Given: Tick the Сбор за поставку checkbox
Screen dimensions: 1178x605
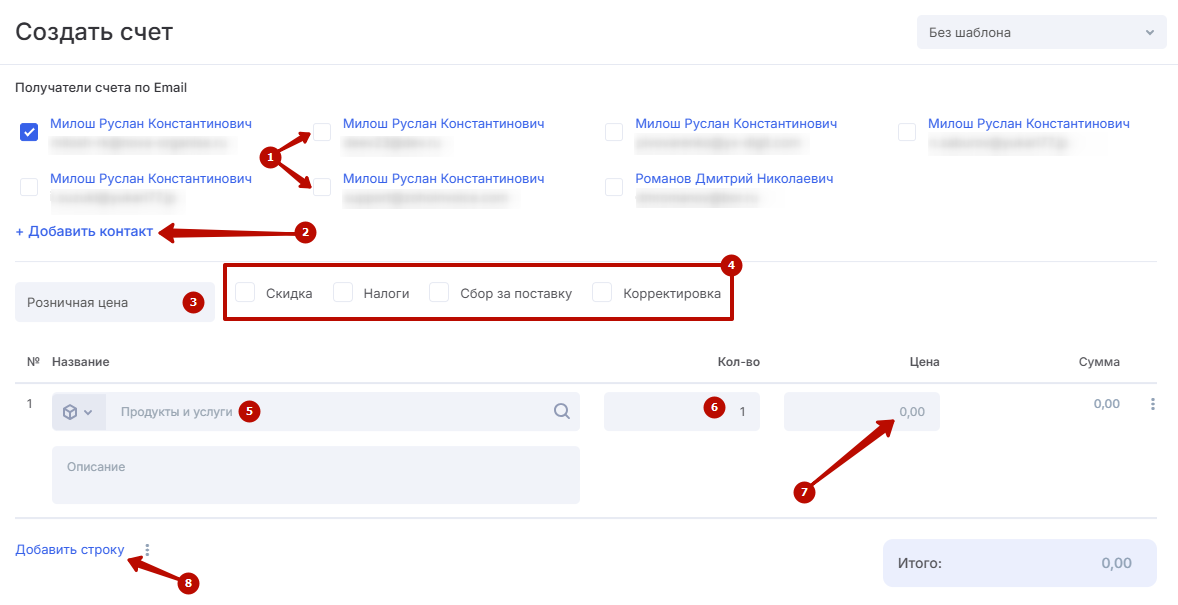Looking at the screenshot, I should click(x=439, y=293).
